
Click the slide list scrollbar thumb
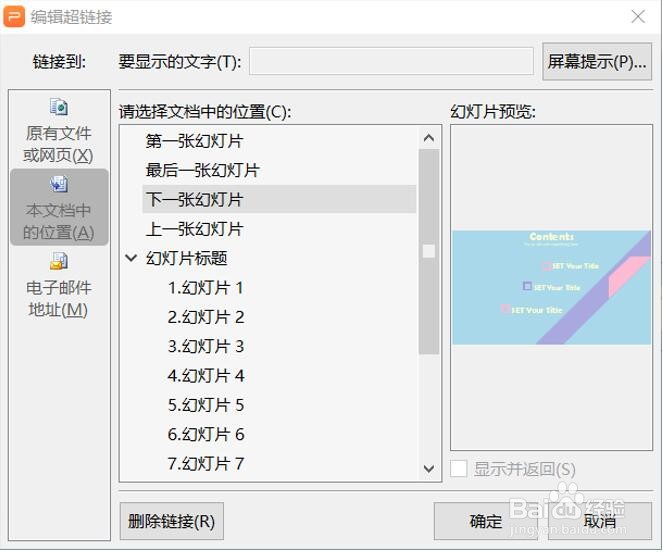[429, 251]
